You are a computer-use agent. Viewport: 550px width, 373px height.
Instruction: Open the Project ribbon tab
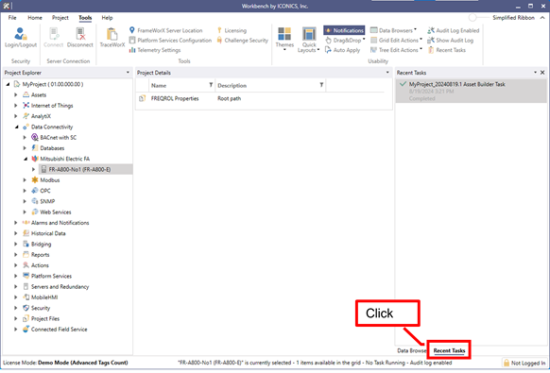60,18
